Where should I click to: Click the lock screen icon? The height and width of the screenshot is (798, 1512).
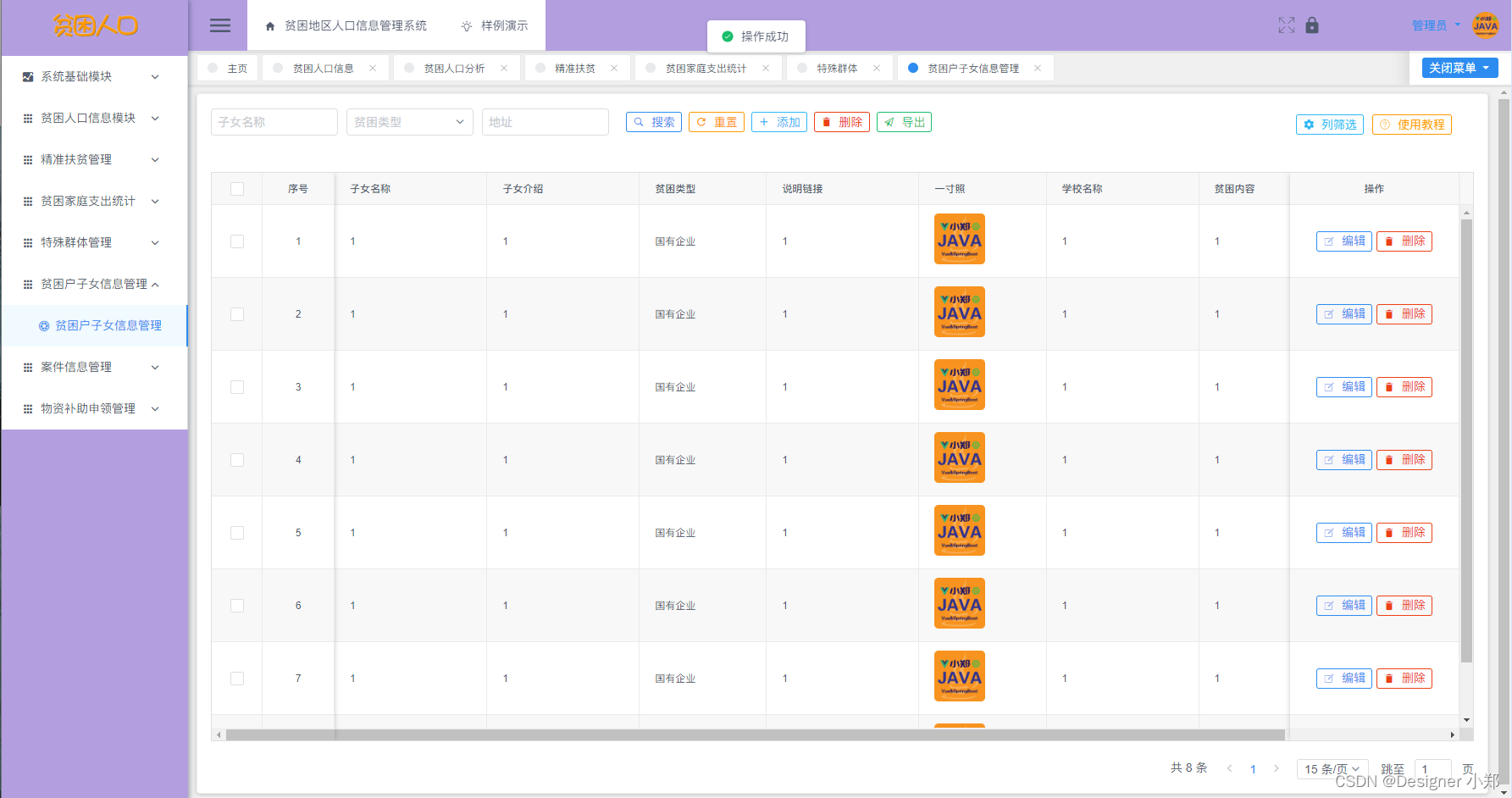point(1312,25)
